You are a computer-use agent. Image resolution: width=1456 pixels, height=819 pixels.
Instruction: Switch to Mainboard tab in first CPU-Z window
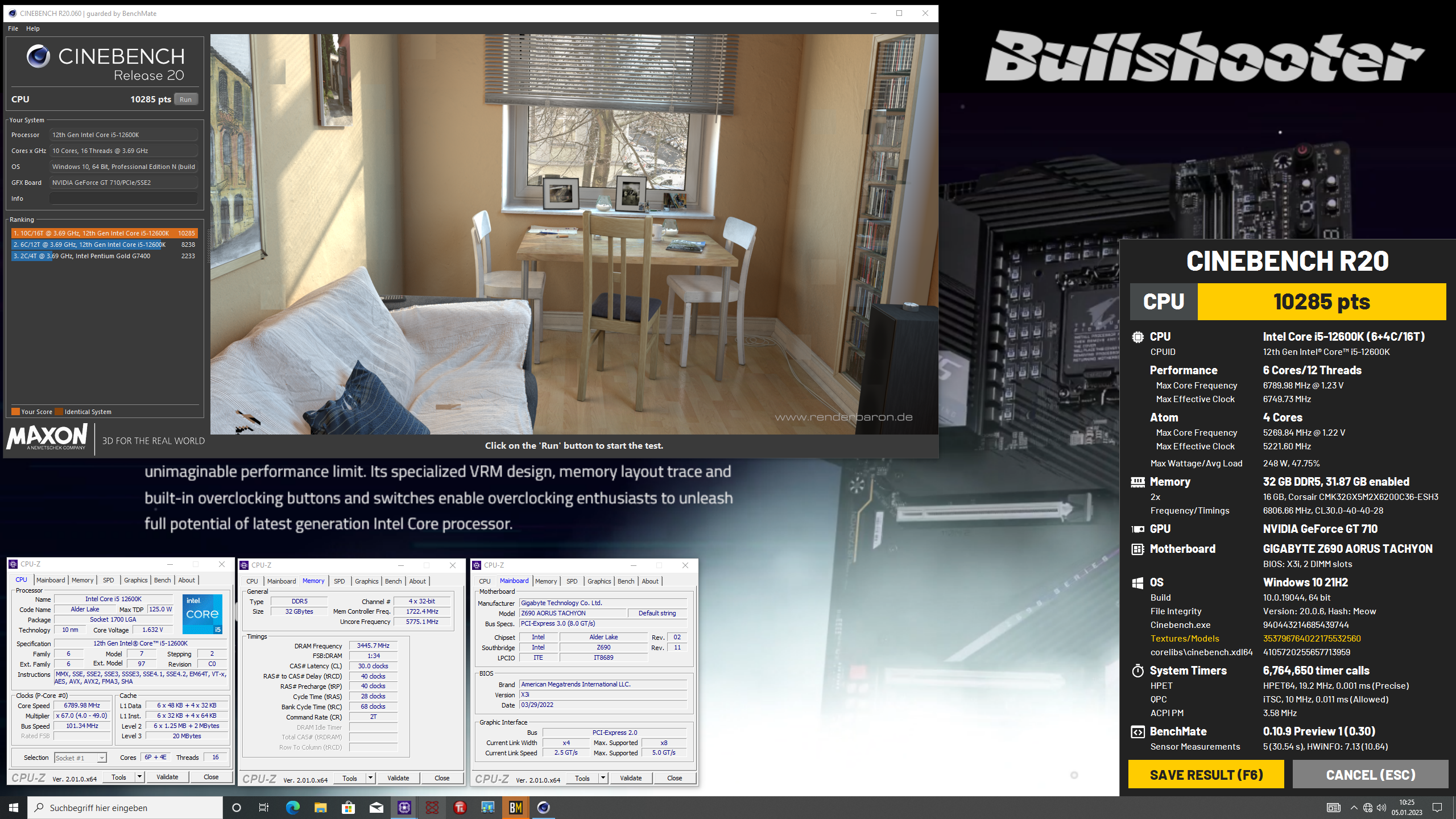click(x=51, y=580)
